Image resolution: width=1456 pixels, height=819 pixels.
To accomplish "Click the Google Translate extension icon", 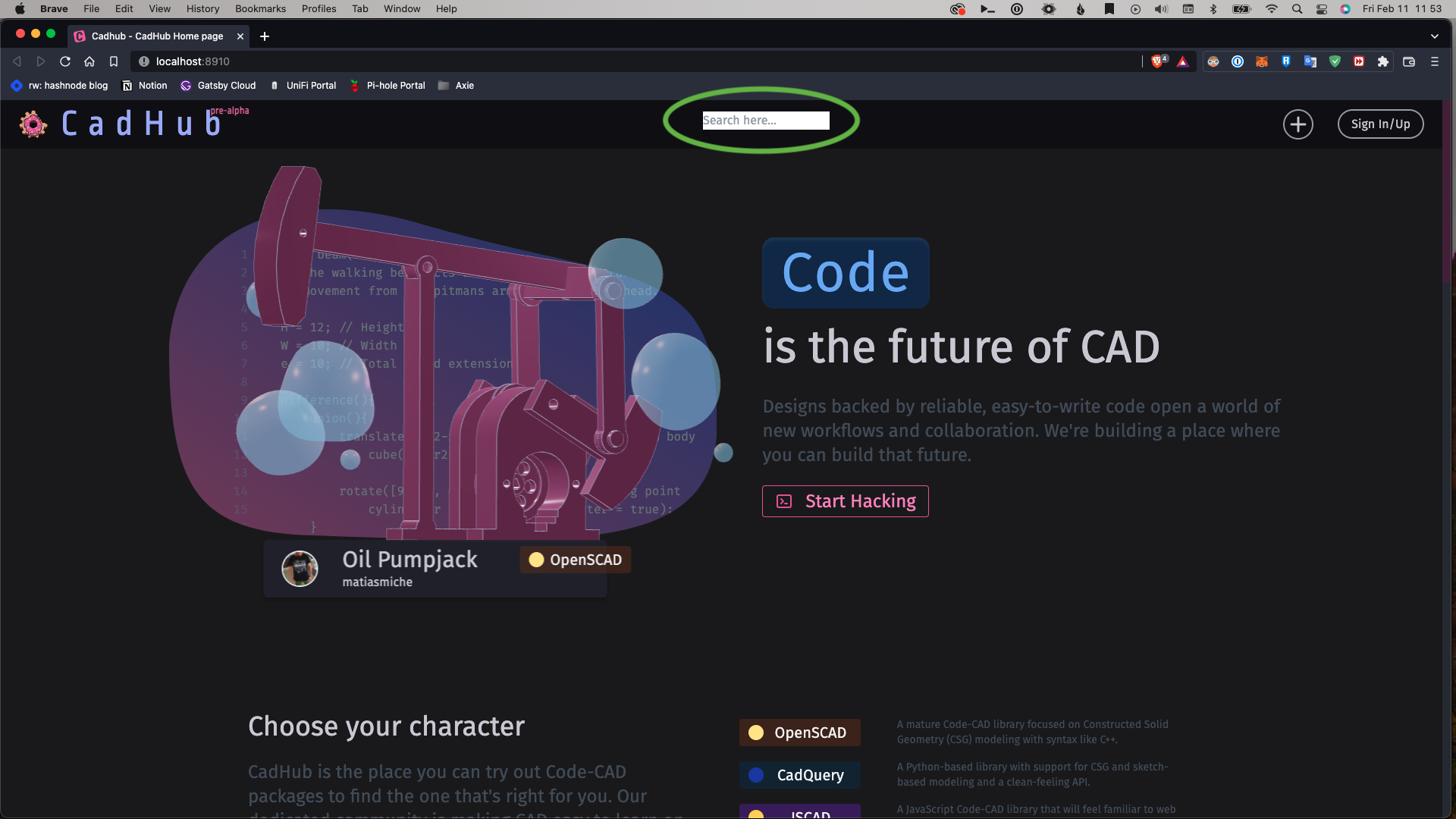I will click(1310, 61).
